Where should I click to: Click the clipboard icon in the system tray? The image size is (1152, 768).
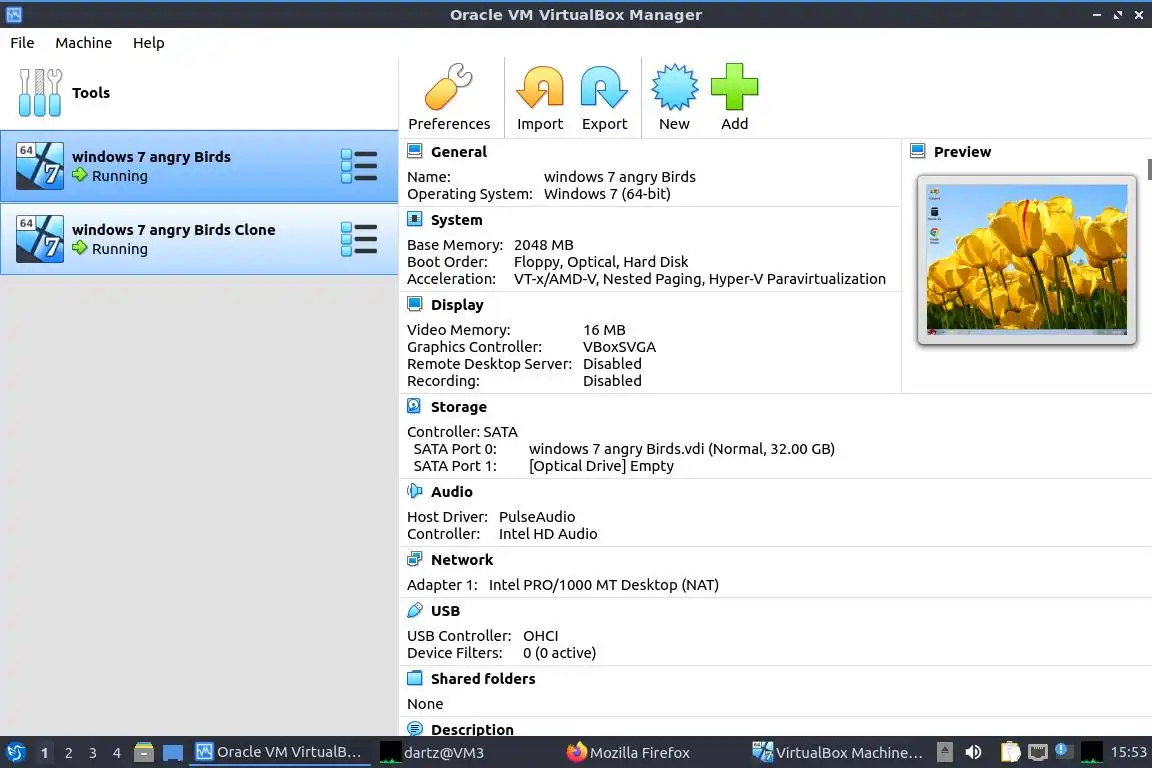[1011, 752]
